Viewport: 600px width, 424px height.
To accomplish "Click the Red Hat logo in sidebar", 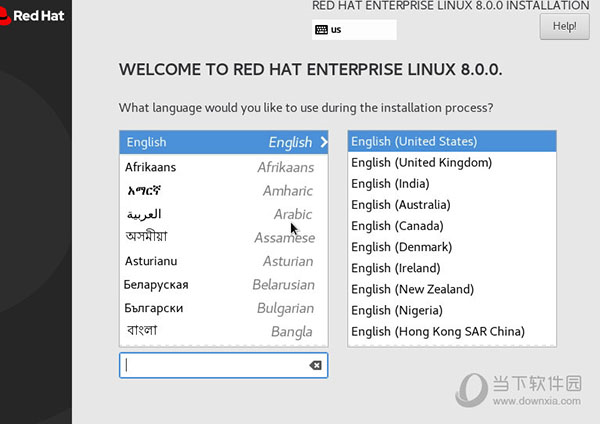I will 32,16.
